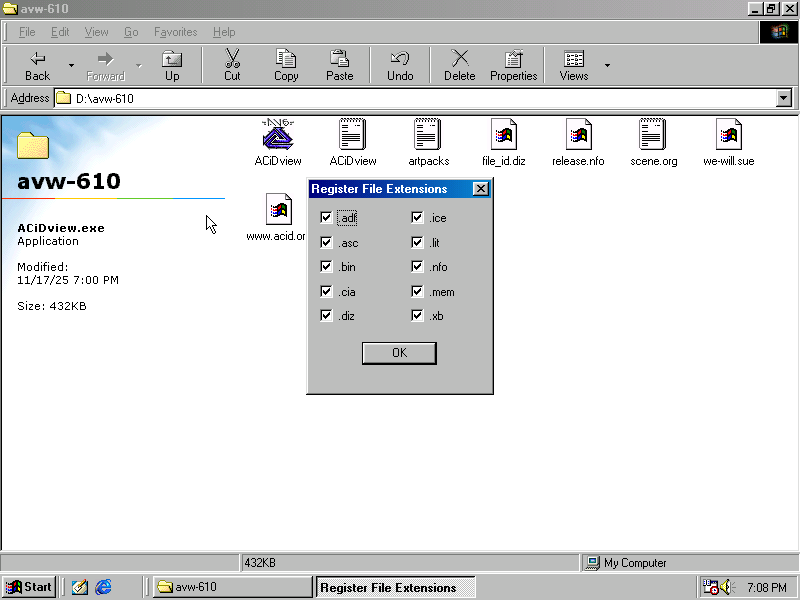Disable the .xb extension checkbox
This screenshot has height=600, width=800.
417,316
